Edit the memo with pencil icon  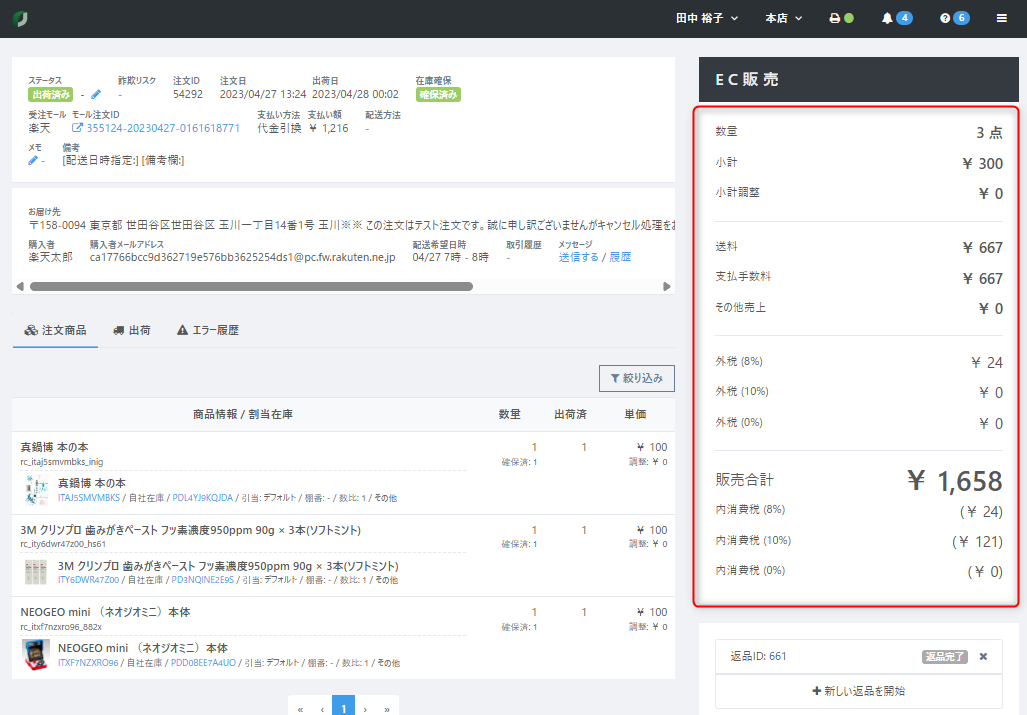coord(33,160)
